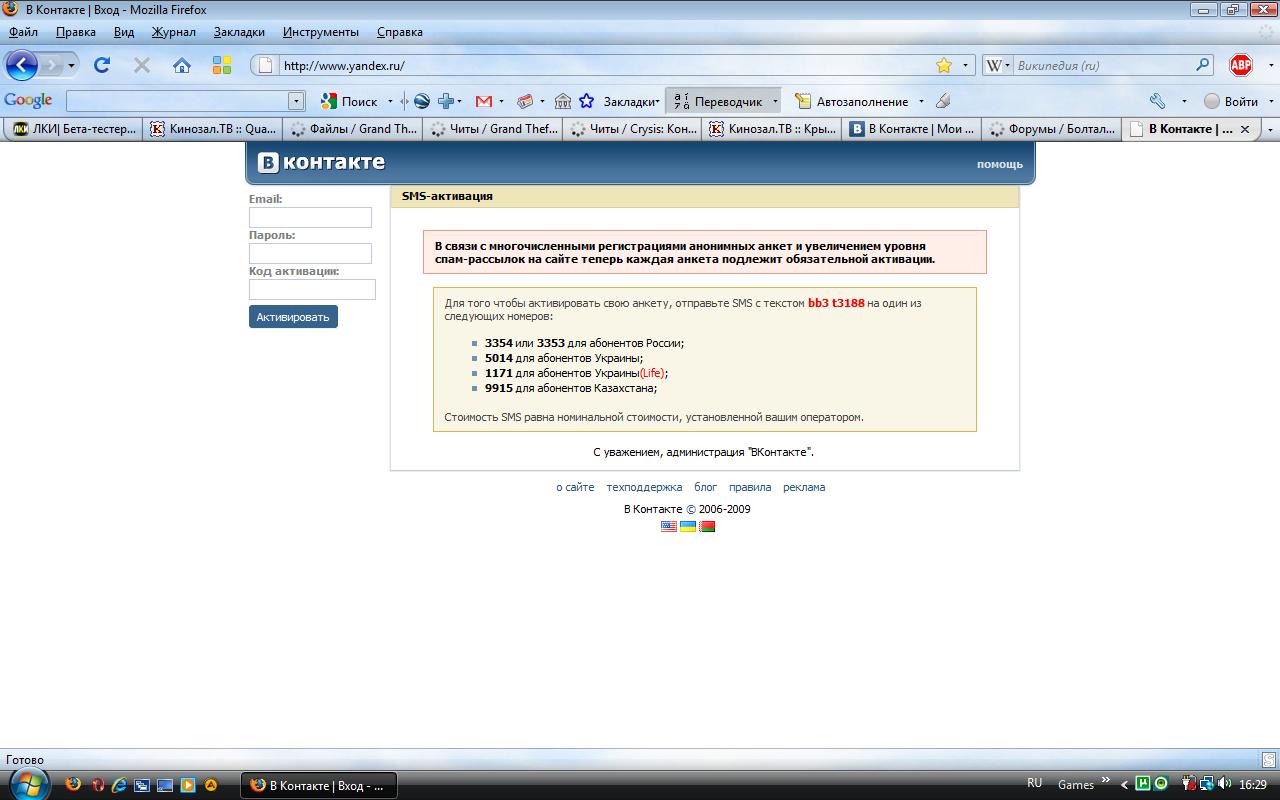Screen dimensions: 1280x800
Task: Open the Закладки menu in menu bar
Action: pyautogui.click(x=239, y=32)
